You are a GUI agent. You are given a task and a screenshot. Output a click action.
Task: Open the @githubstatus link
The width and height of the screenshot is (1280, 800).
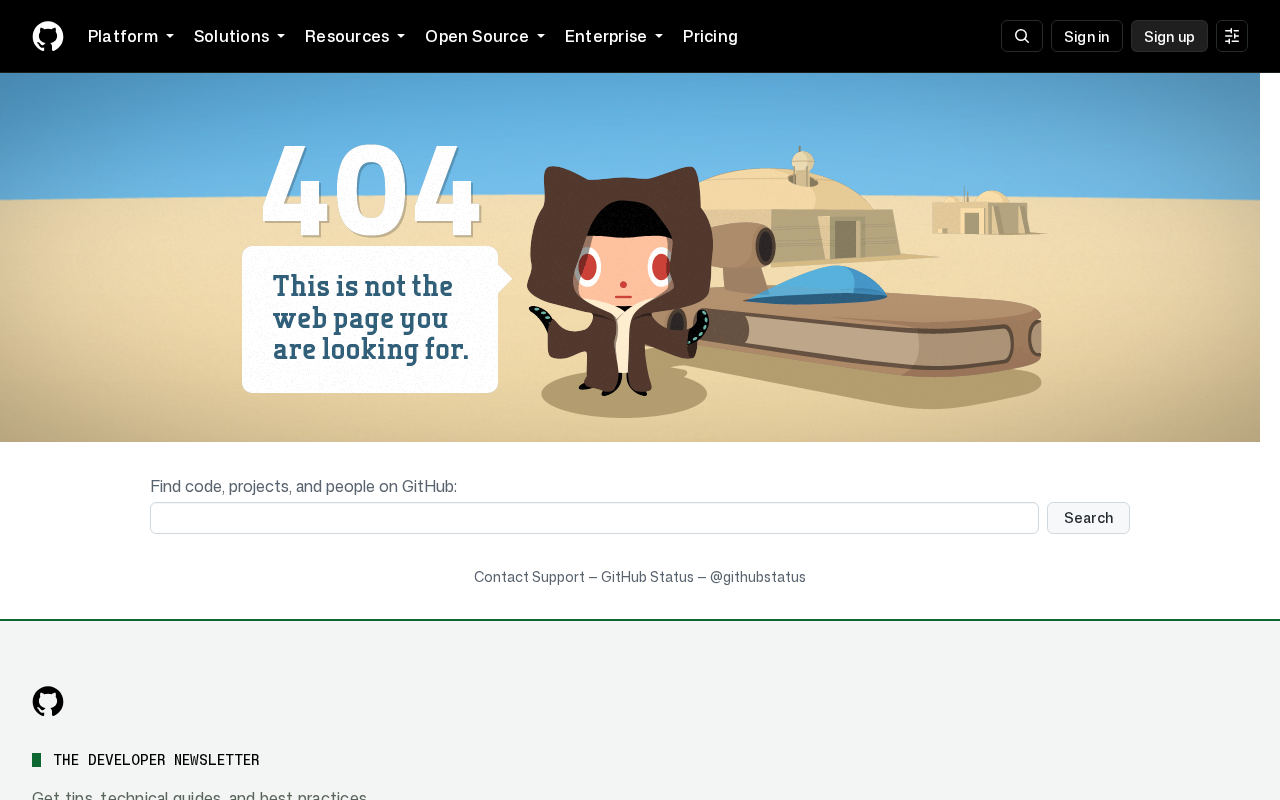point(758,577)
